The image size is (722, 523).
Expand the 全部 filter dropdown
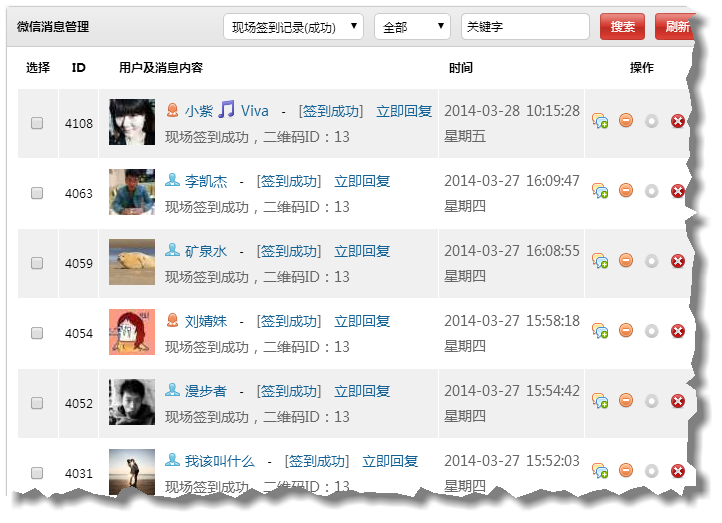pyautogui.click(x=412, y=27)
